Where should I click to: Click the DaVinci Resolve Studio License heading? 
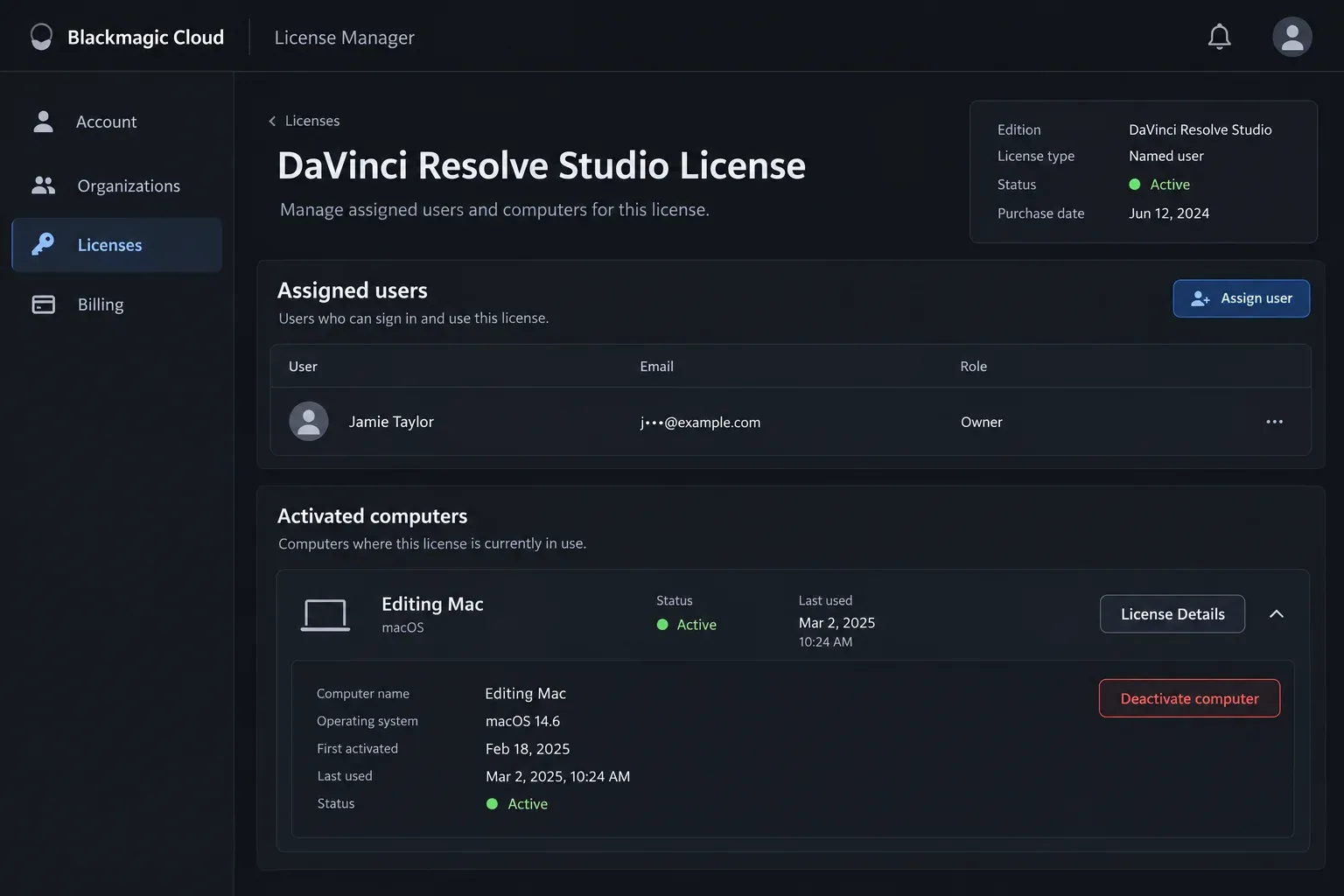[542, 165]
